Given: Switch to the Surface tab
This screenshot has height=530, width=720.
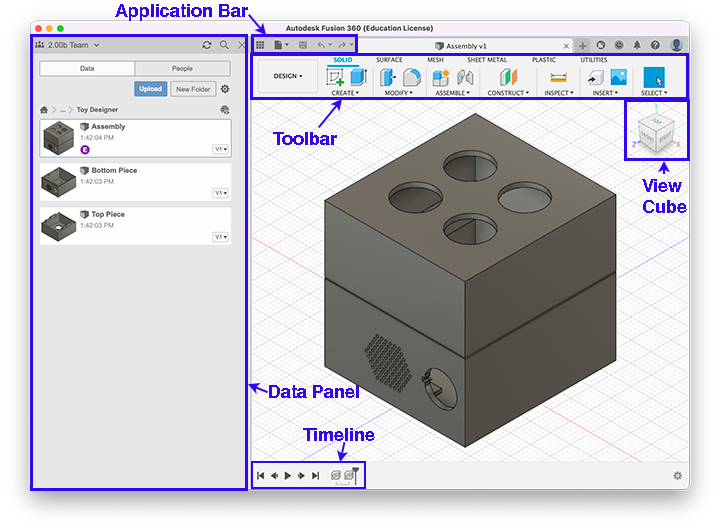Looking at the screenshot, I should coord(389,60).
